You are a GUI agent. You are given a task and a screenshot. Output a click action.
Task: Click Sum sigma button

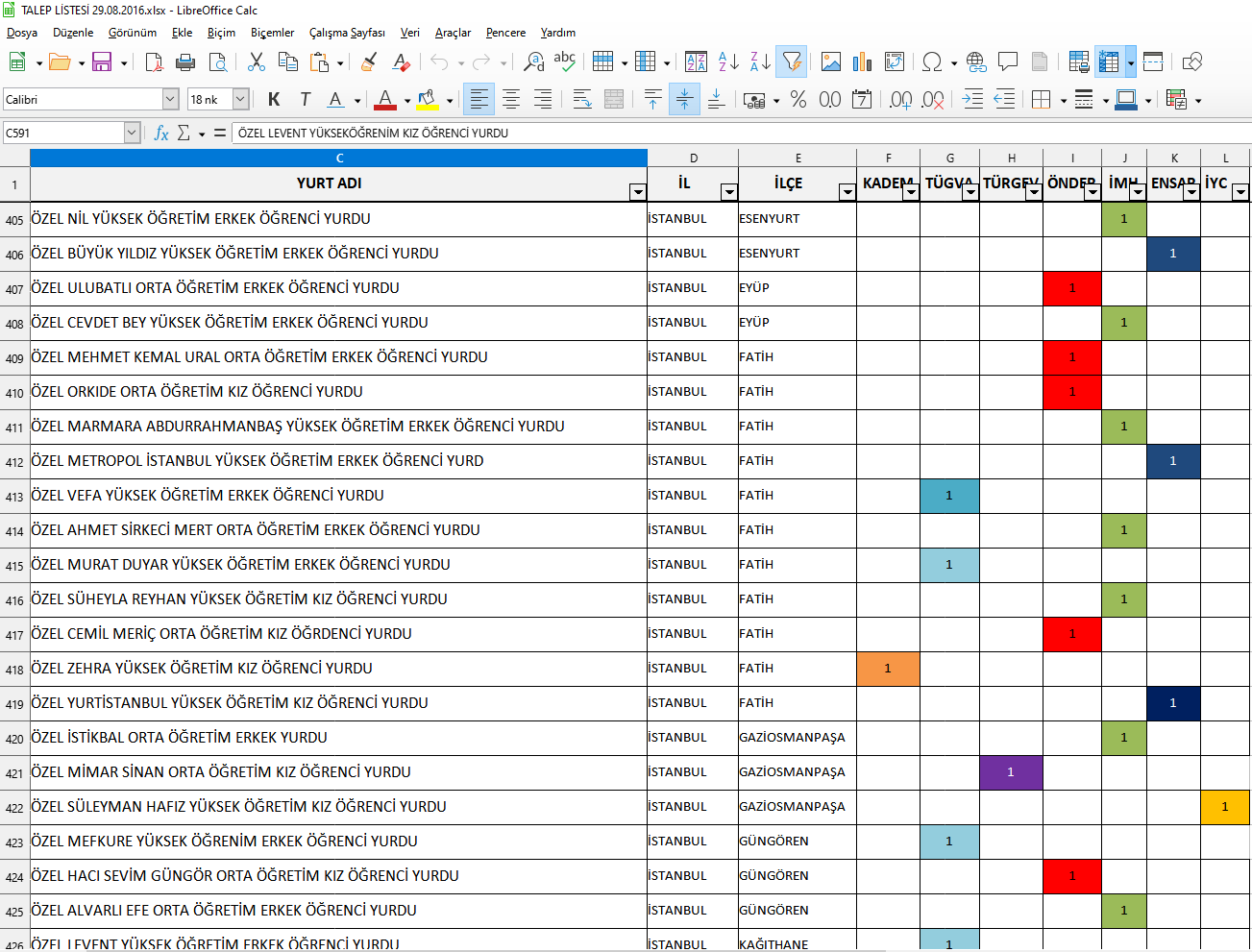[x=184, y=133]
